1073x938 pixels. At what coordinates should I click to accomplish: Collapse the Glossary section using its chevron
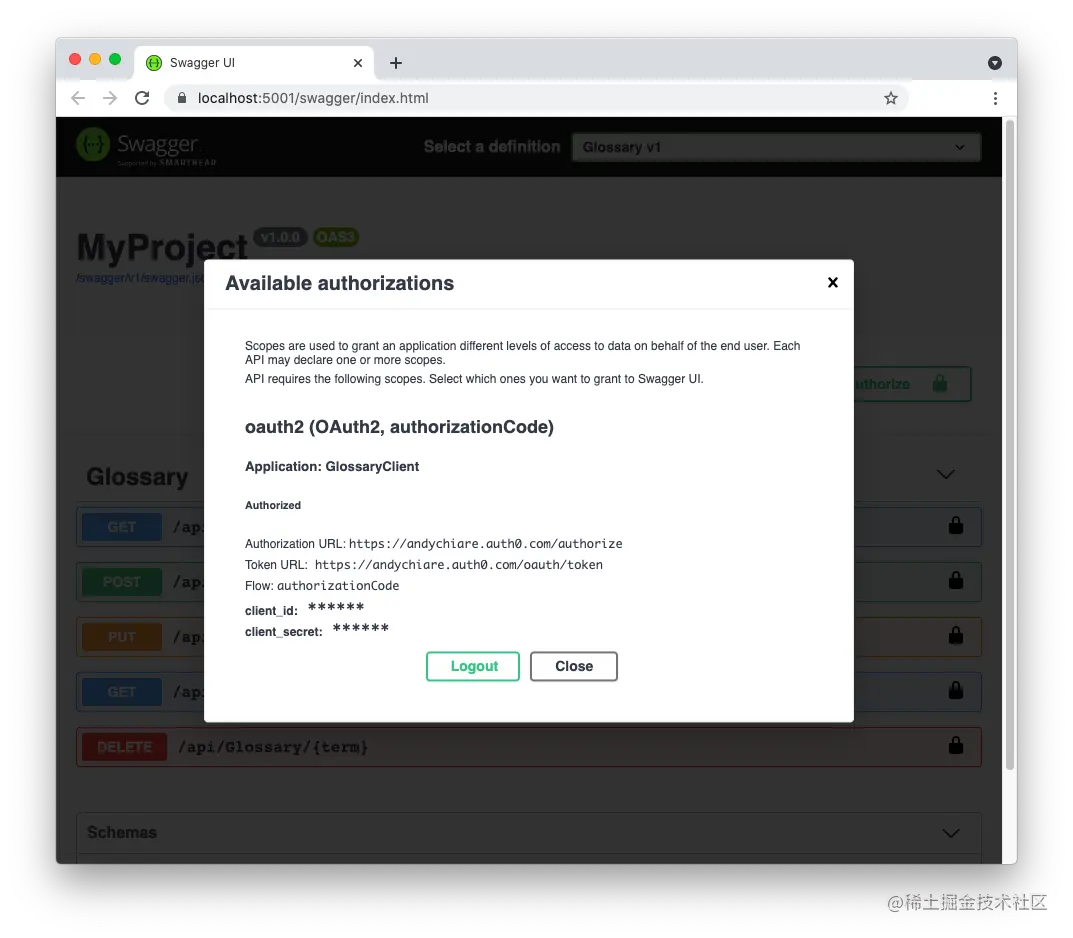click(945, 475)
